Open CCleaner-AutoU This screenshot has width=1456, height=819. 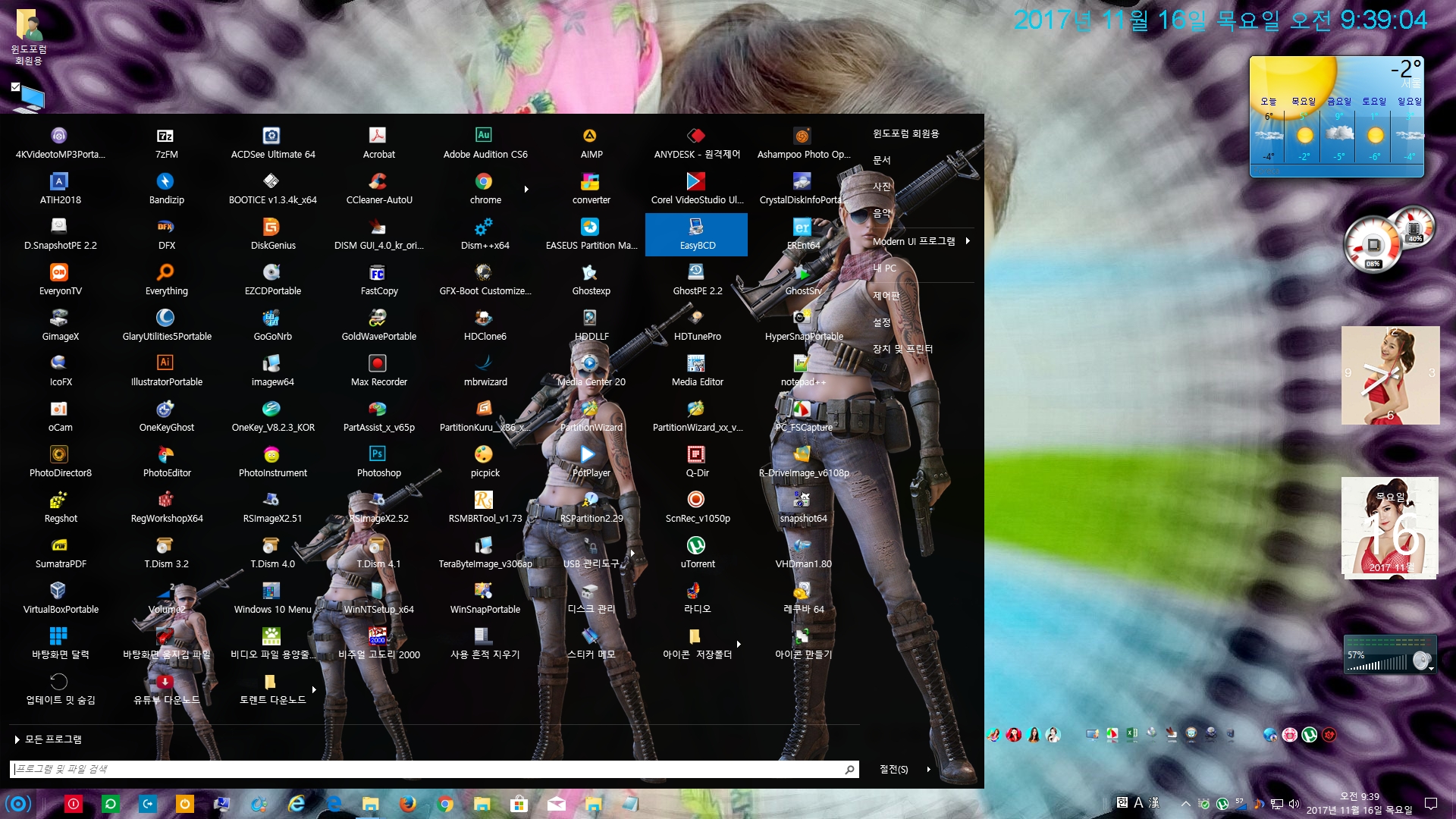378,190
